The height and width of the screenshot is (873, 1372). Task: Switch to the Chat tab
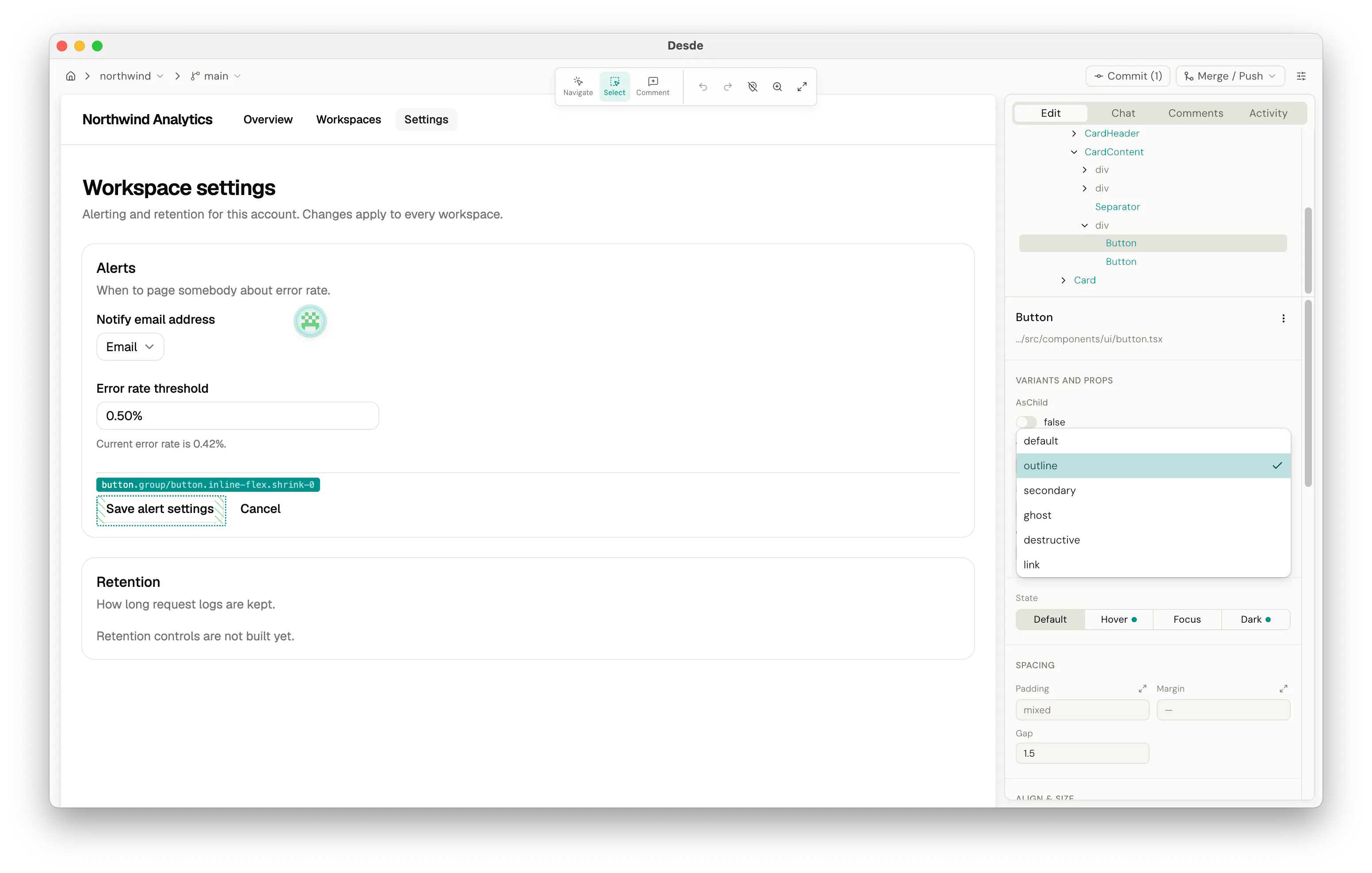tap(1123, 113)
